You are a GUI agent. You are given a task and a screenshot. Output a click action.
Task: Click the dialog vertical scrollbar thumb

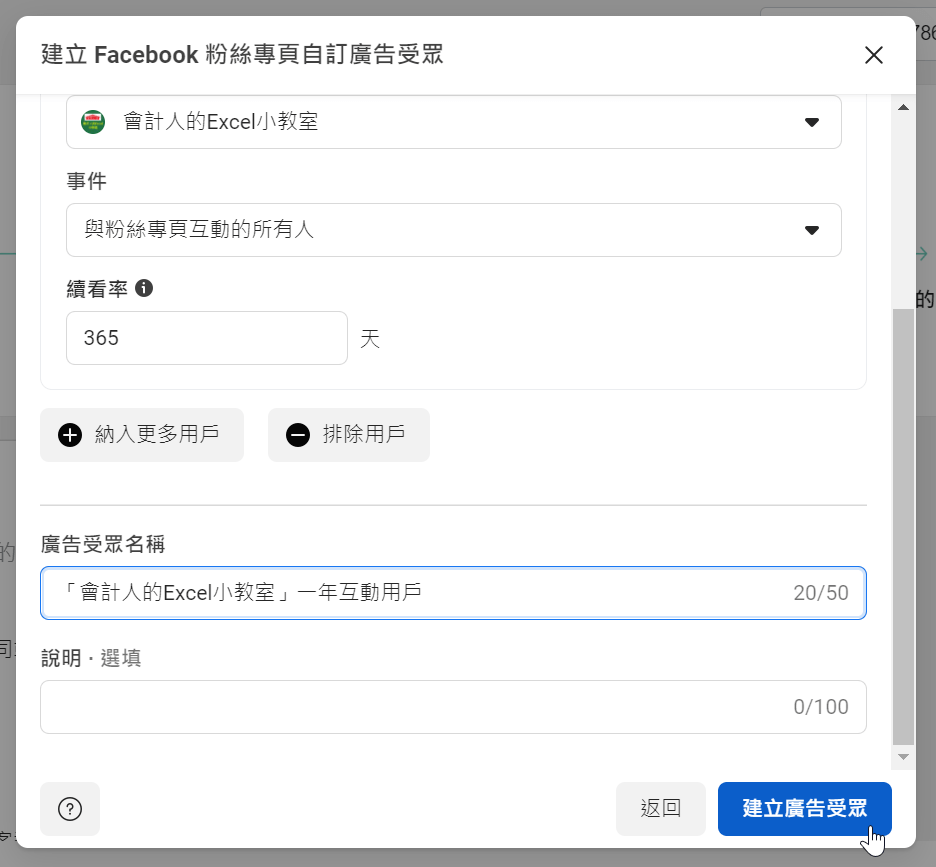pyautogui.click(x=904, y=527)
